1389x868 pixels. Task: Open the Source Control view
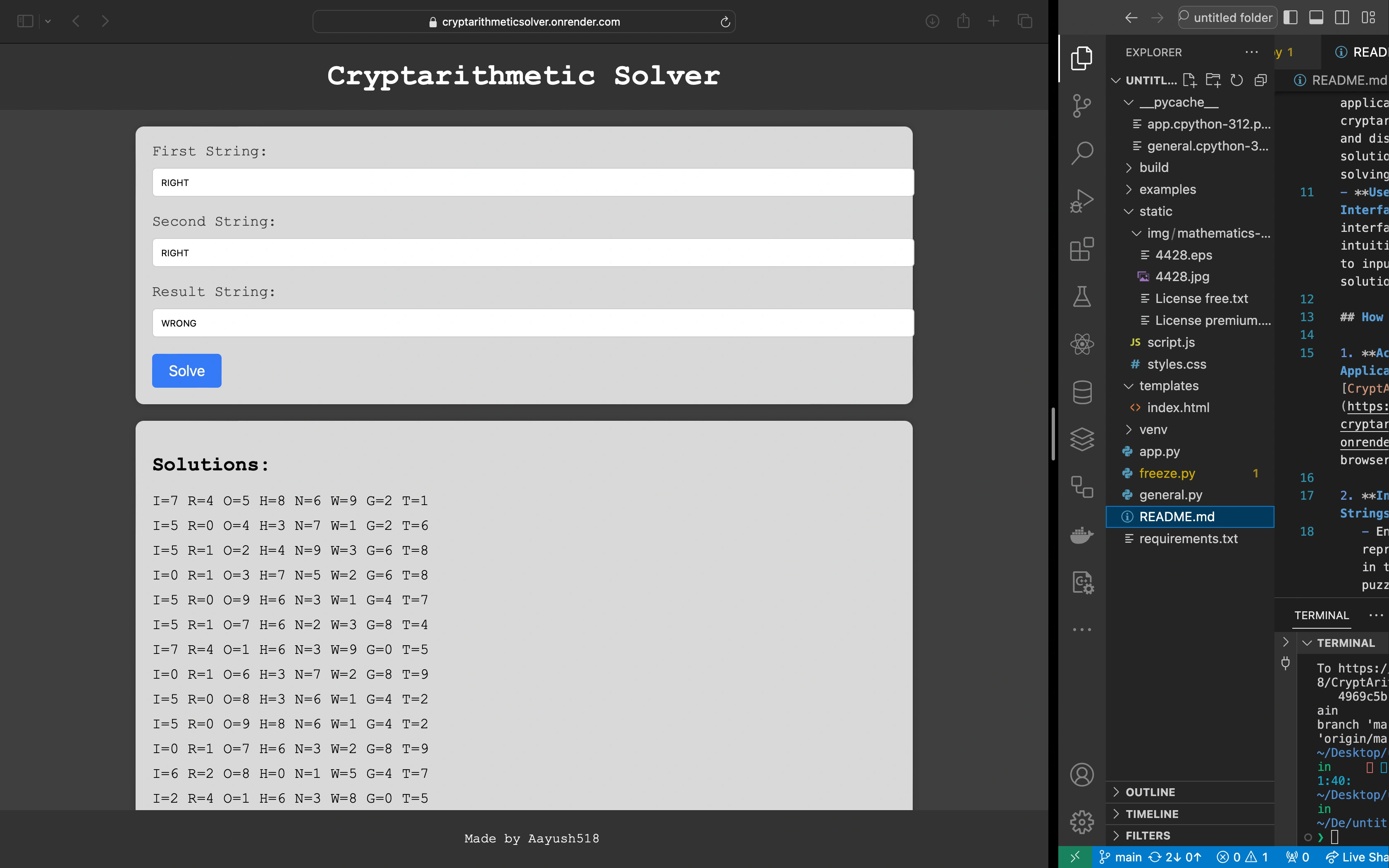coord(1081,106)
